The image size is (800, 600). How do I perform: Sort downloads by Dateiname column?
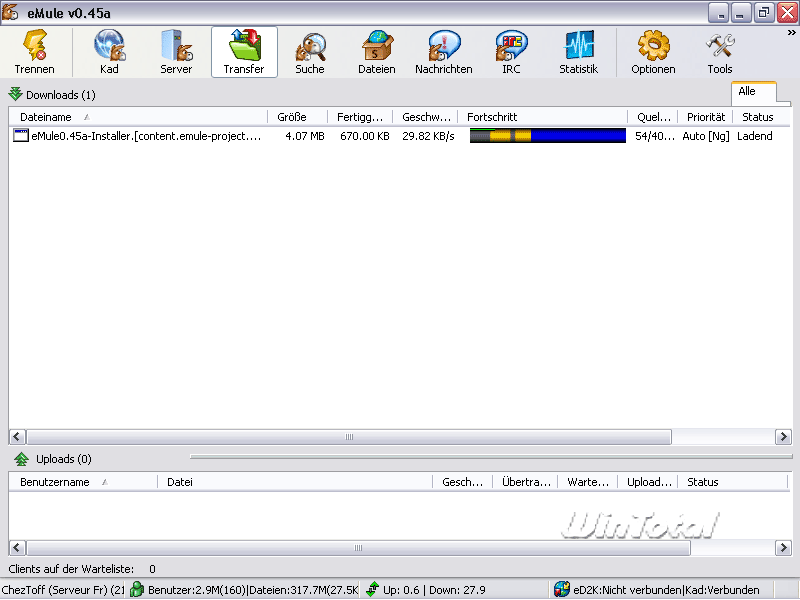(x=138, y=117)
